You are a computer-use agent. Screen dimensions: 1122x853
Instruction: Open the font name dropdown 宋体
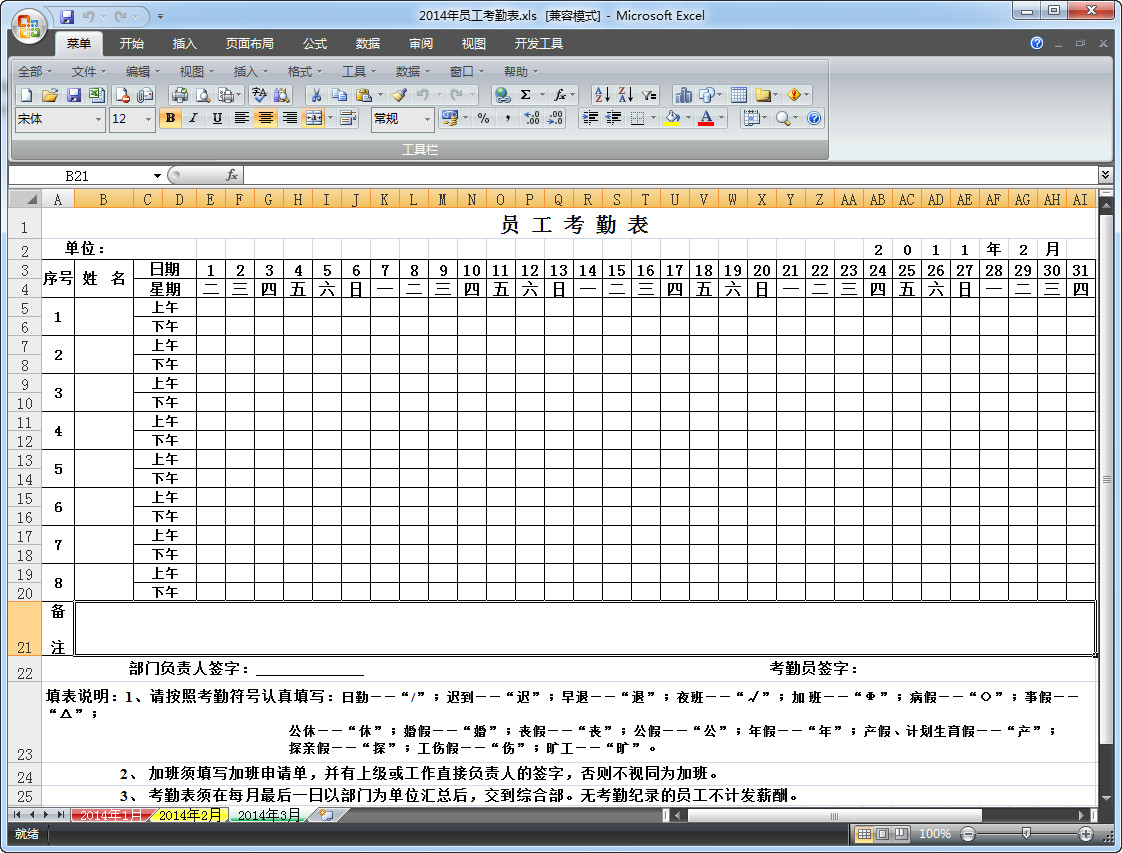click(x=60, y=119)
